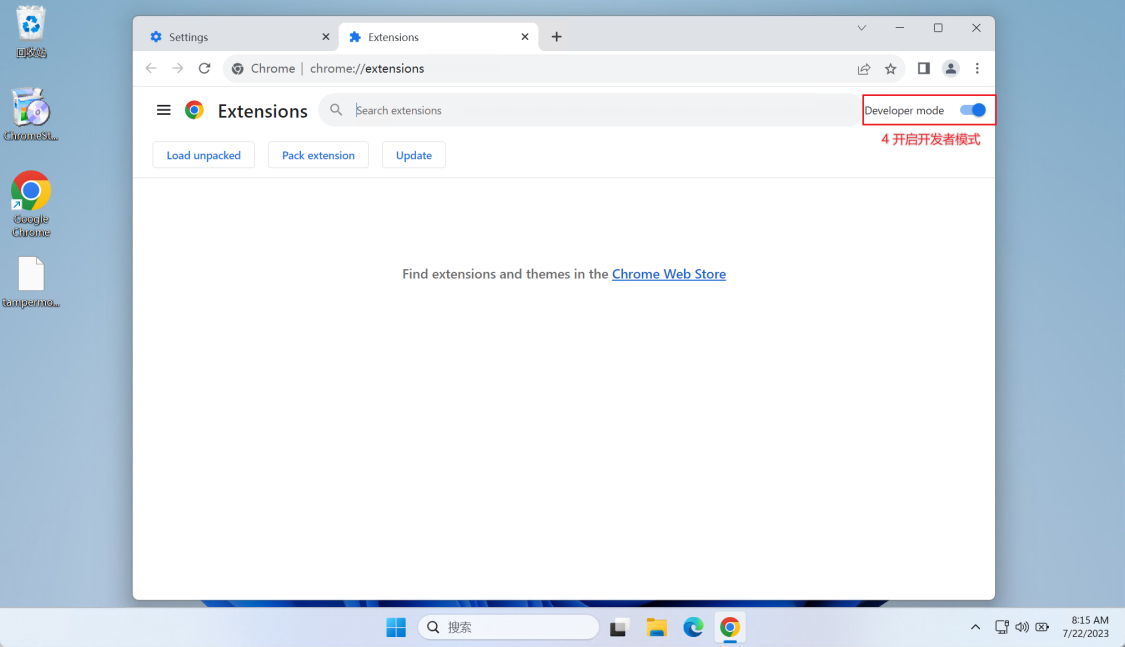Minimize the Chrome window
1125x647 pixels.
click(900, 28)
